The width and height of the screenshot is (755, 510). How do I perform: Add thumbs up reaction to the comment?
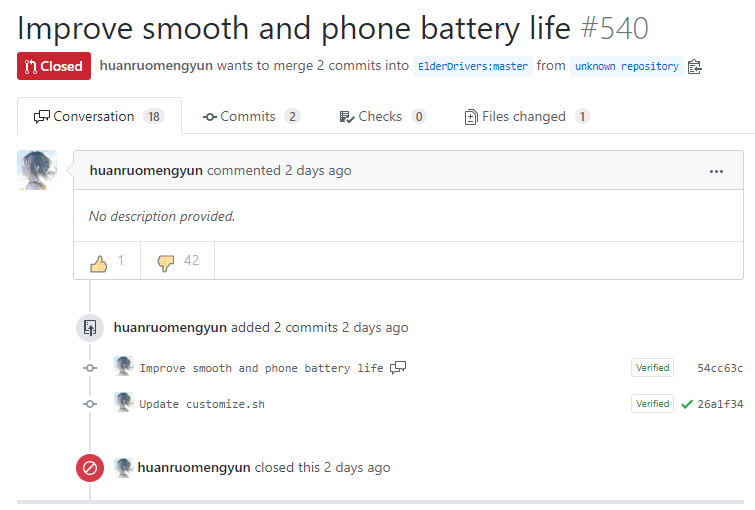(107, 261)
